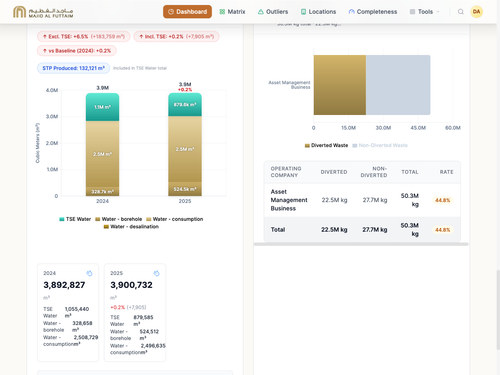
Task: Click the 44.8% rate badge in Asset Management row
Action: 442,200
